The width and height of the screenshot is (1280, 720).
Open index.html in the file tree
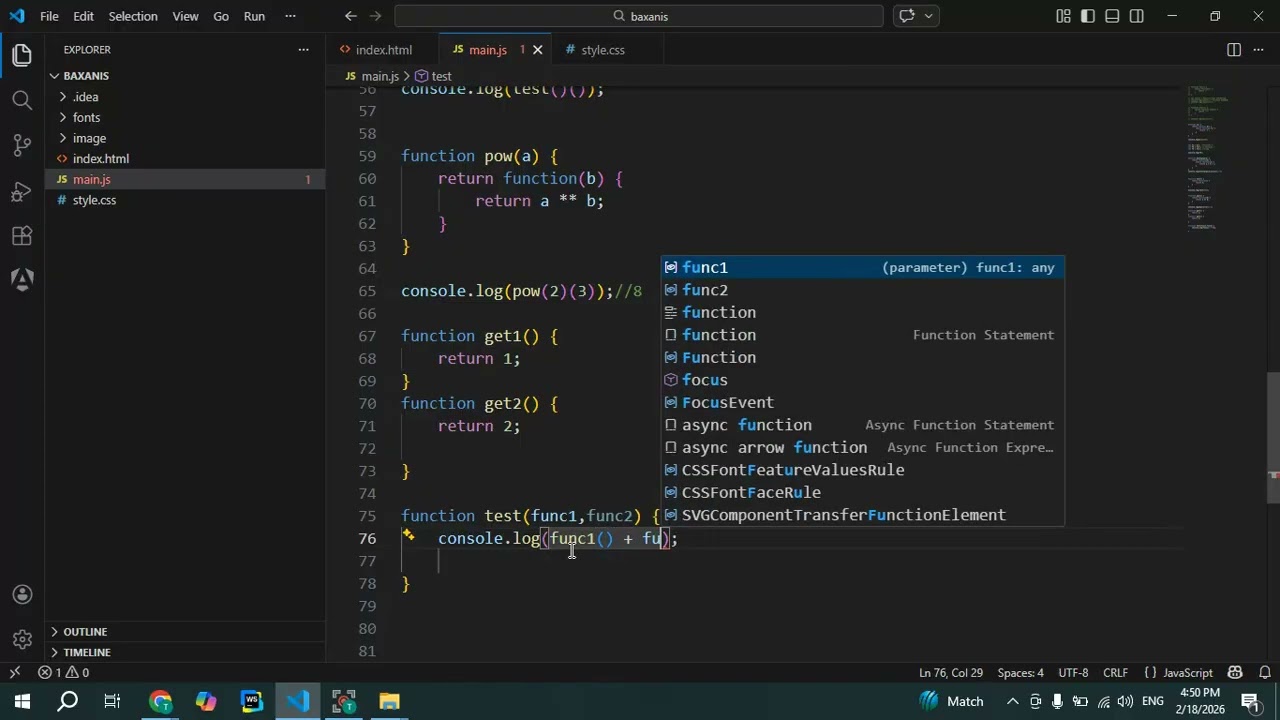pos(100,159)
